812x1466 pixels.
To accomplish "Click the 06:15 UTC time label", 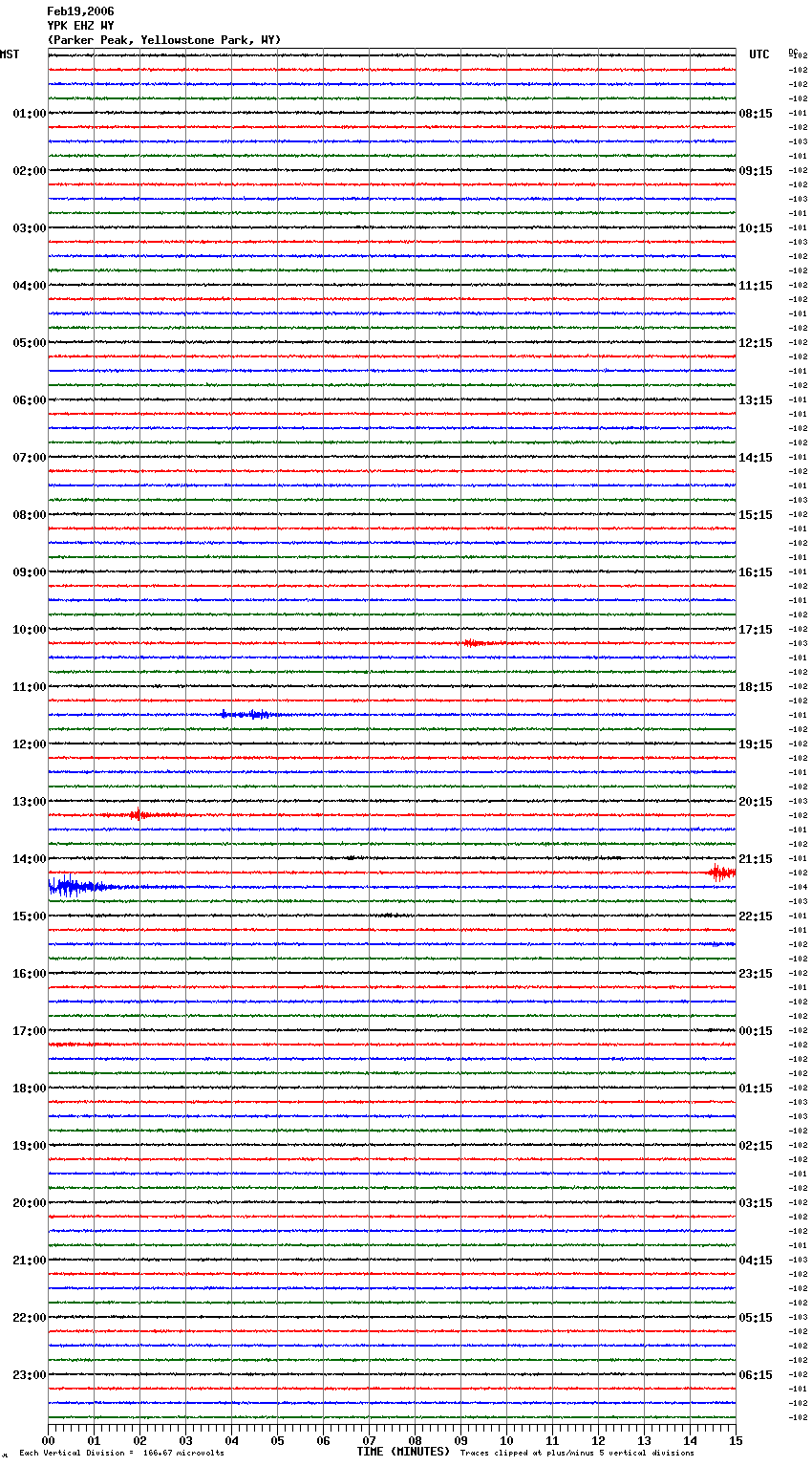I will 756,1375.
